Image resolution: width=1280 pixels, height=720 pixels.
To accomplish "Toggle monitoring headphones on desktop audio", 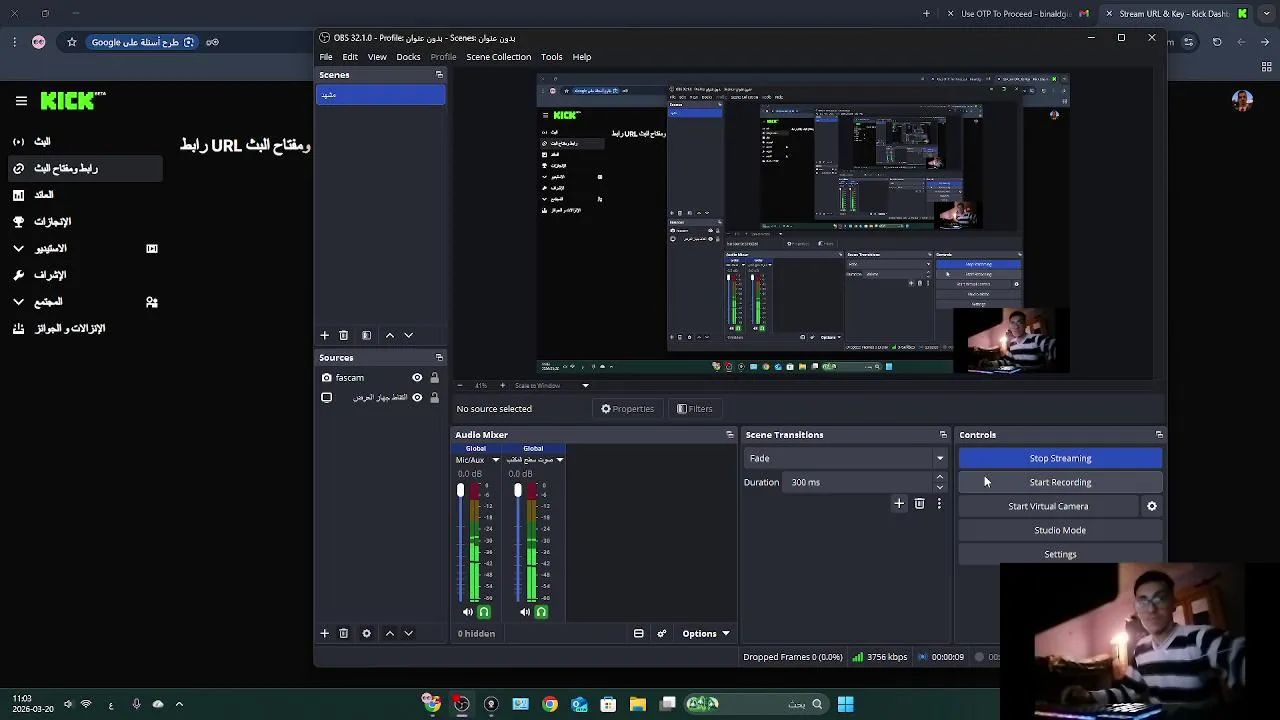I will pos(542,612).
